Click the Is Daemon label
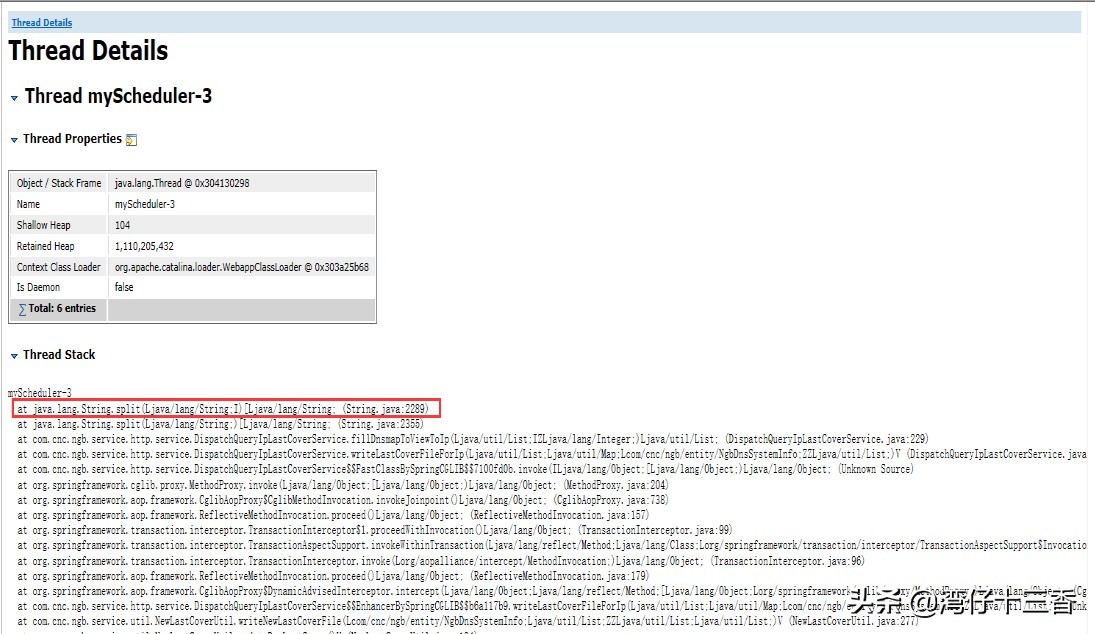 (x=38, y=287)
